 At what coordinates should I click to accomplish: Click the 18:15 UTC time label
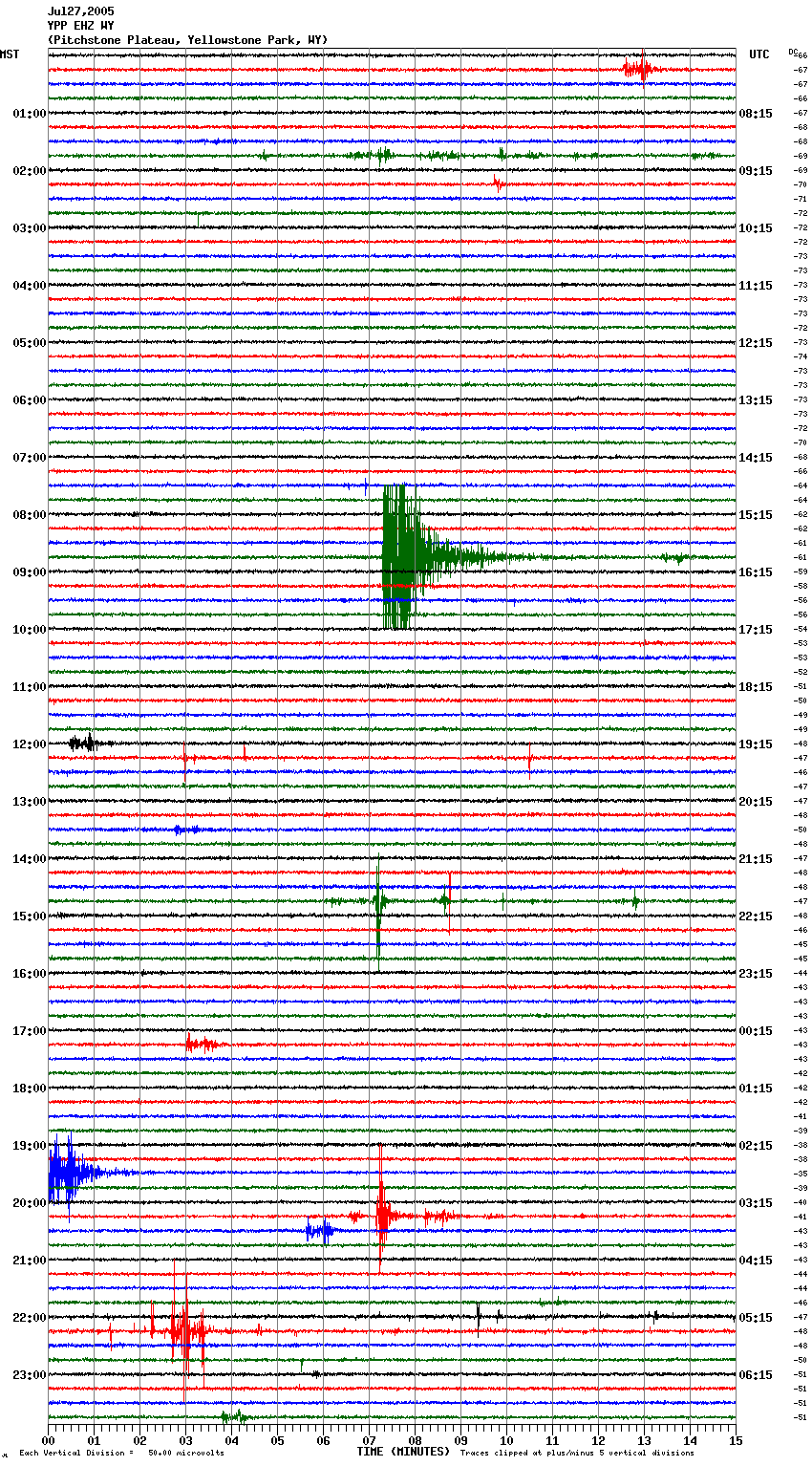coord(756,687)
